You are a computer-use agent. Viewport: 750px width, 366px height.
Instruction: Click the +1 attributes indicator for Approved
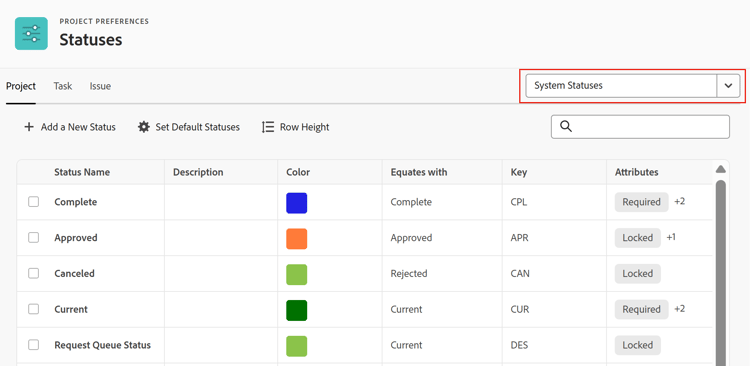(671, 237)
